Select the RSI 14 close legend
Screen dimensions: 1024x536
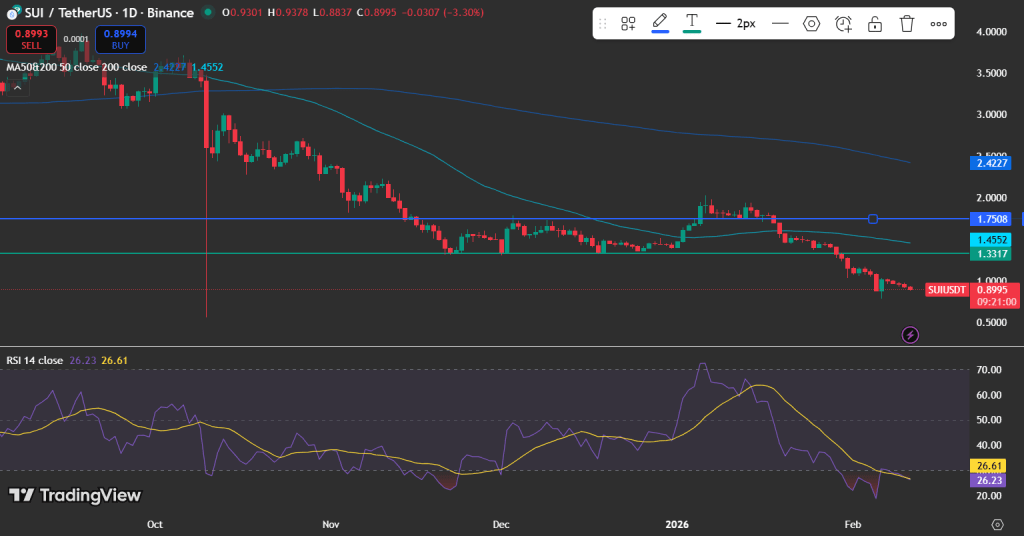coord(35,360)
